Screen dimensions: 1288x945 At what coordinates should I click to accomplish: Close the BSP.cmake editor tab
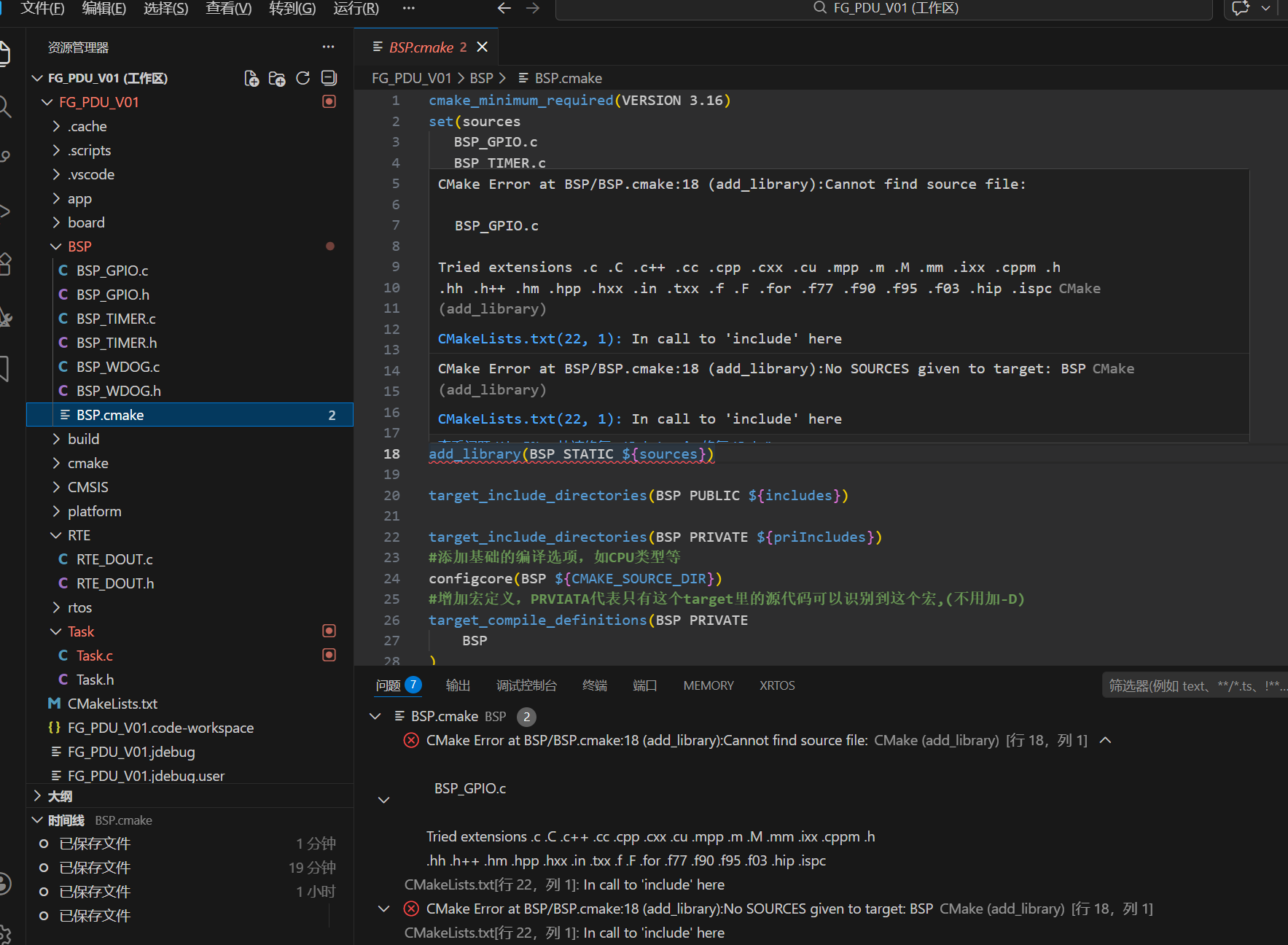[482, 47]
